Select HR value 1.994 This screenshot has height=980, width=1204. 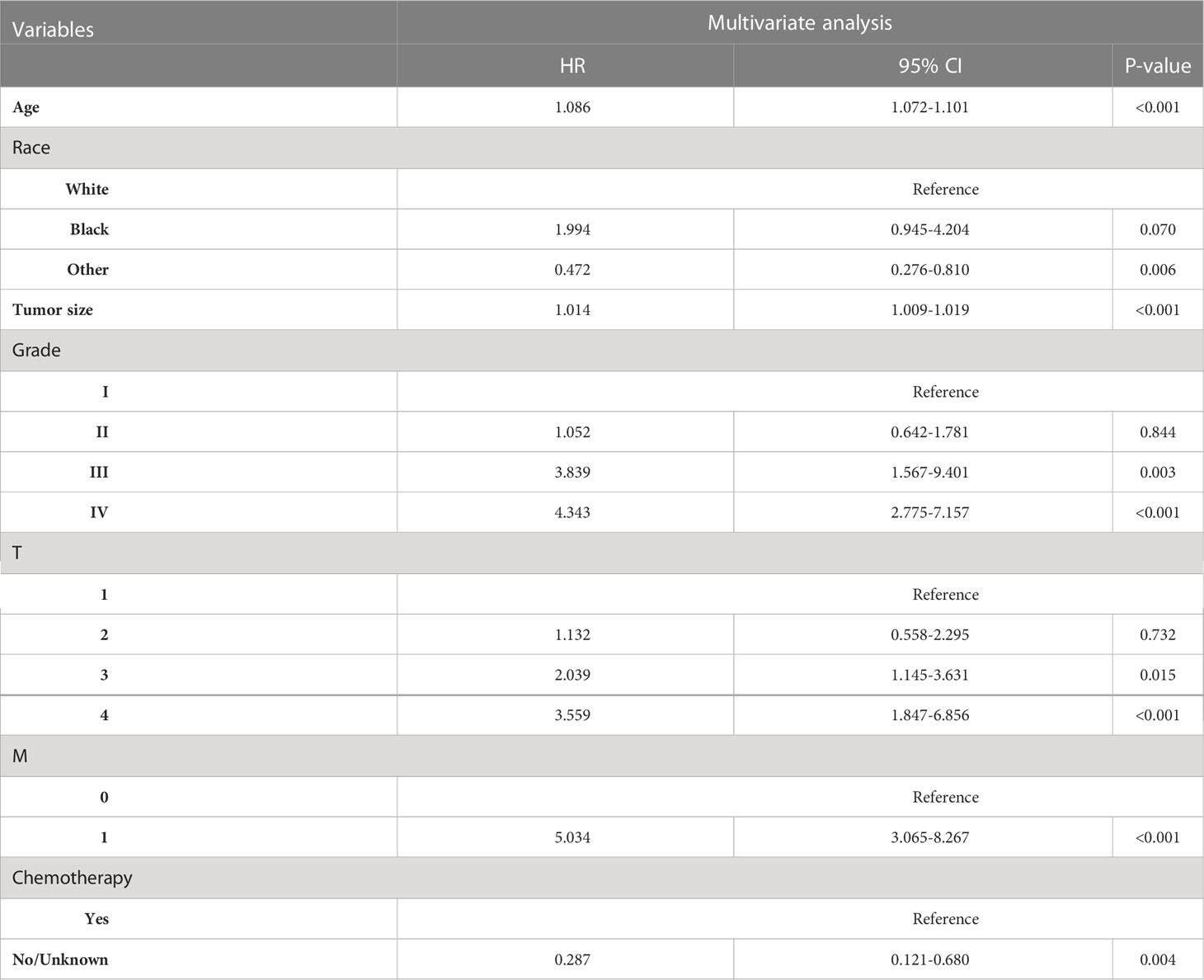click(572, 229)
